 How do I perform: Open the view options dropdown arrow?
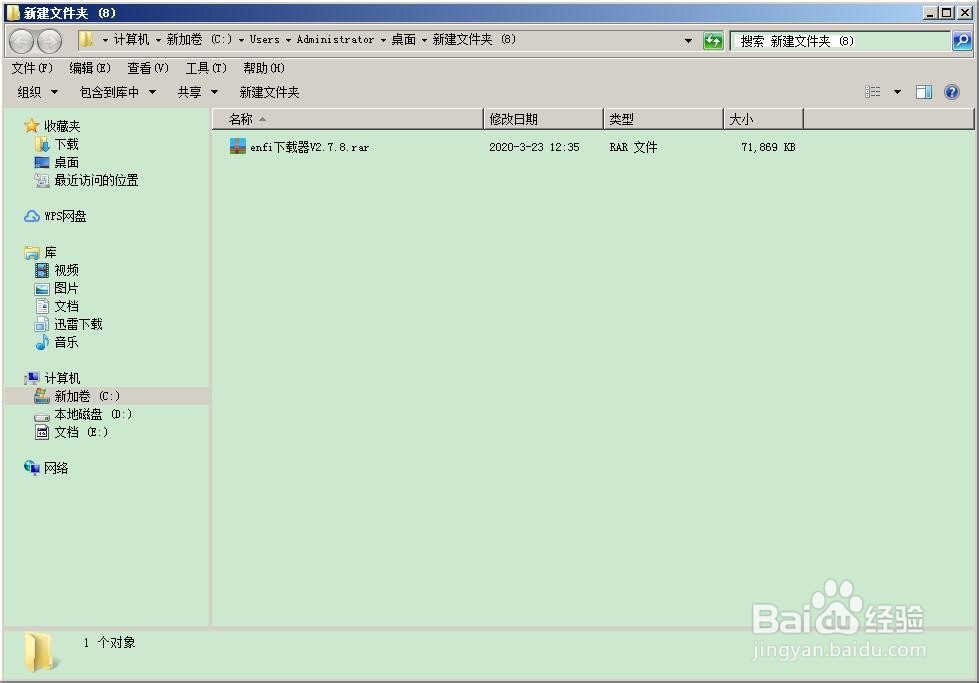click(897, 92)
